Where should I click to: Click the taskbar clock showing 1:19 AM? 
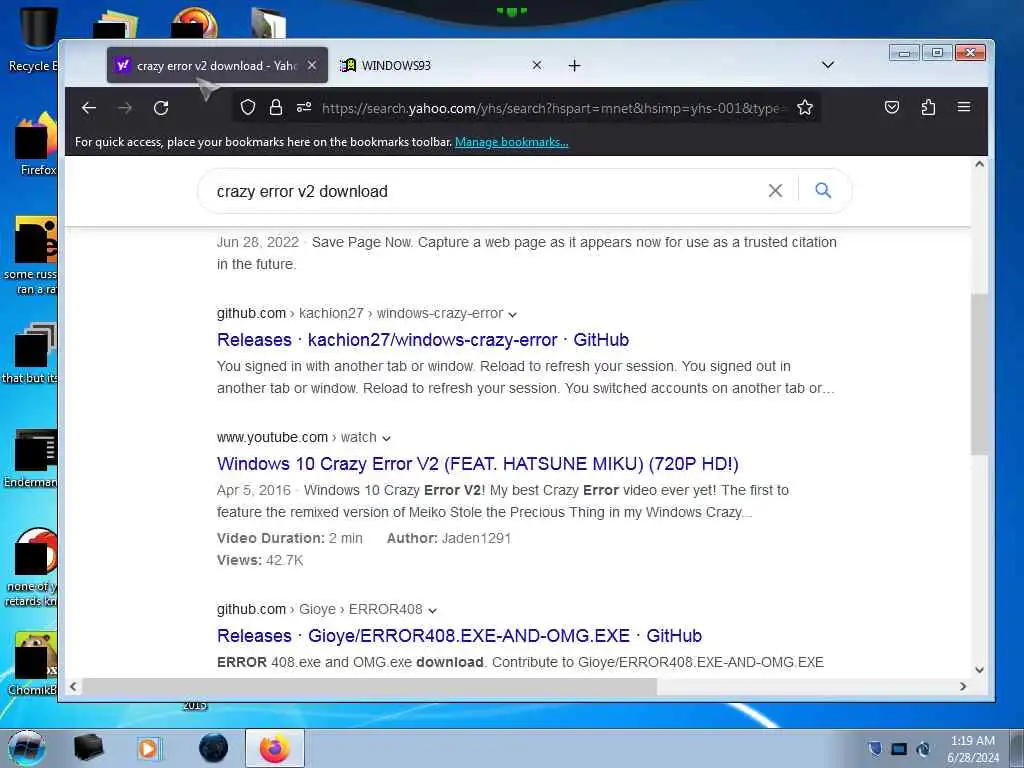973,749
